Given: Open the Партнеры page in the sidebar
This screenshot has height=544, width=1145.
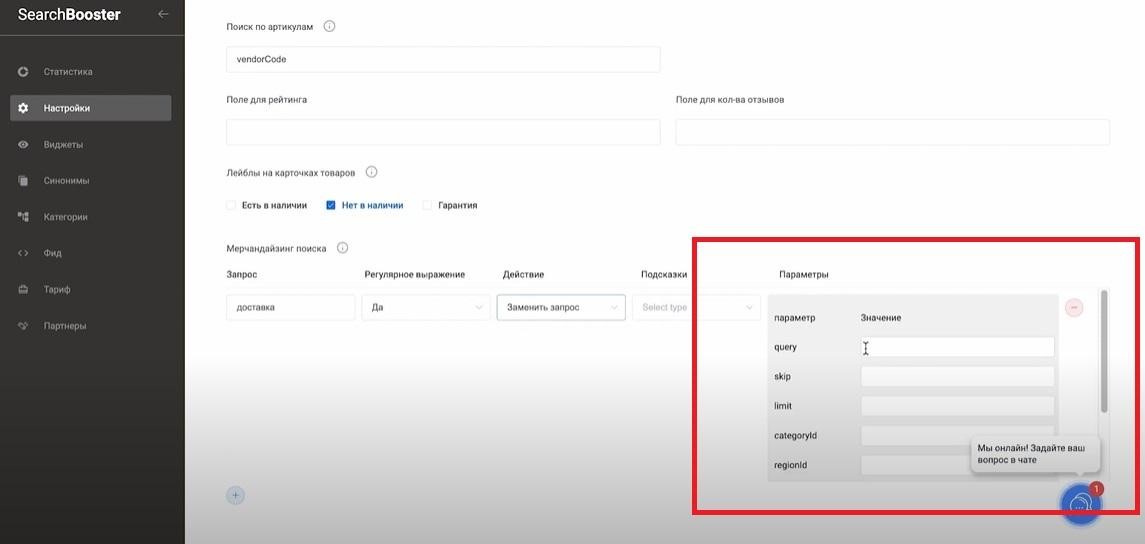Looking at the screenshot, I should coord(65,326).
